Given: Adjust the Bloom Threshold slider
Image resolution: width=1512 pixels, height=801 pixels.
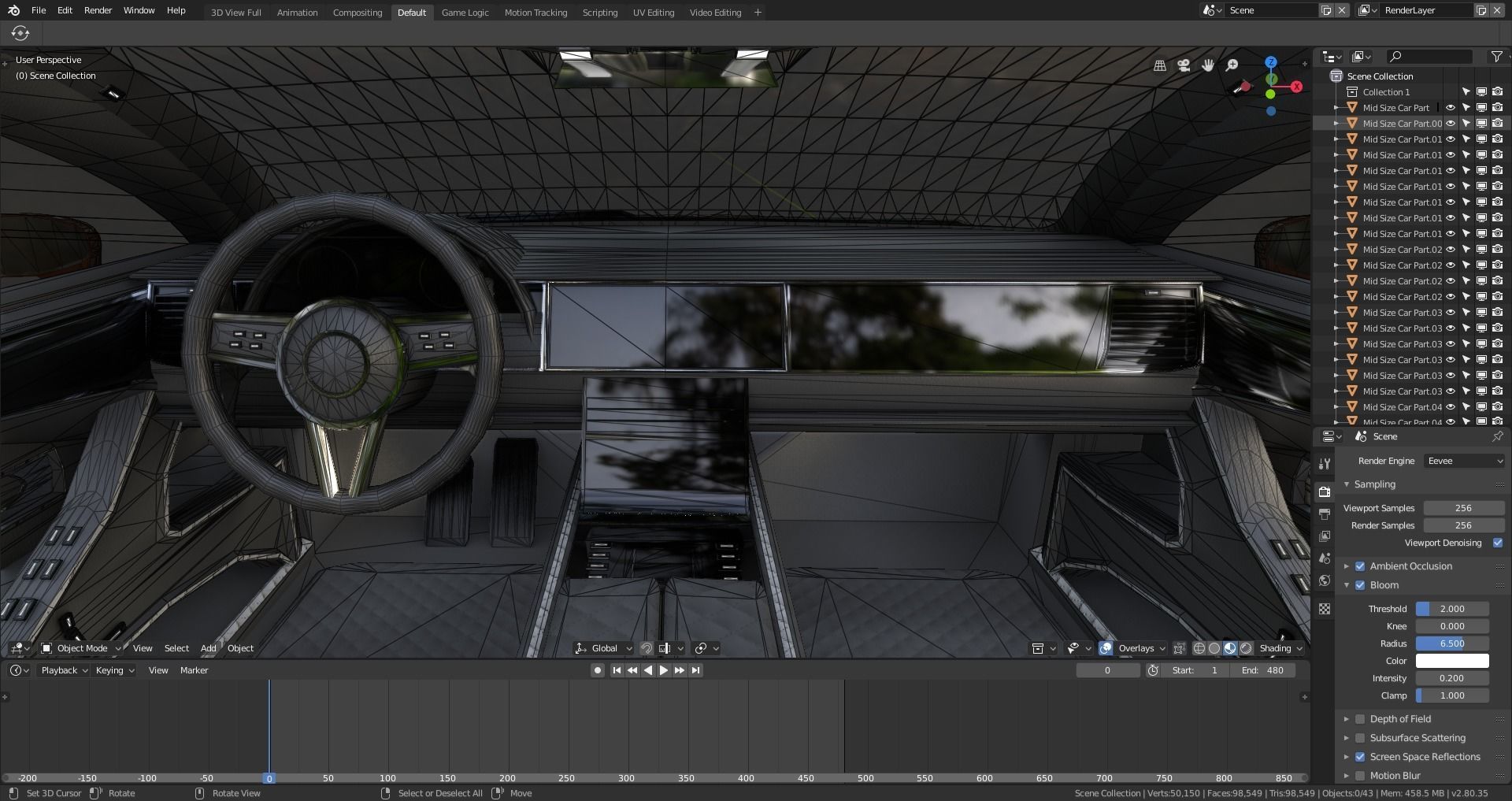Looking at the screenshot, I should pyautogui.click(x=1452, y=609).
